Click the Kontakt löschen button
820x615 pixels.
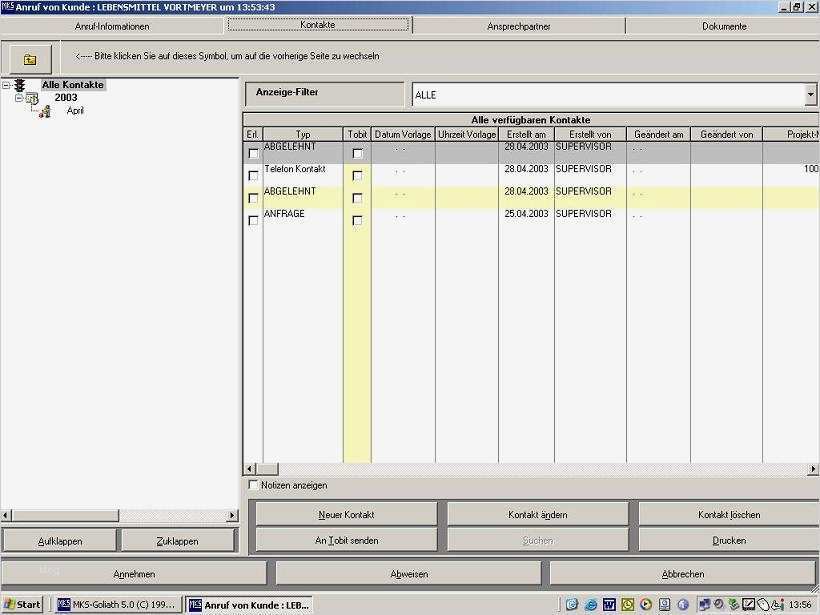point(729,515)
